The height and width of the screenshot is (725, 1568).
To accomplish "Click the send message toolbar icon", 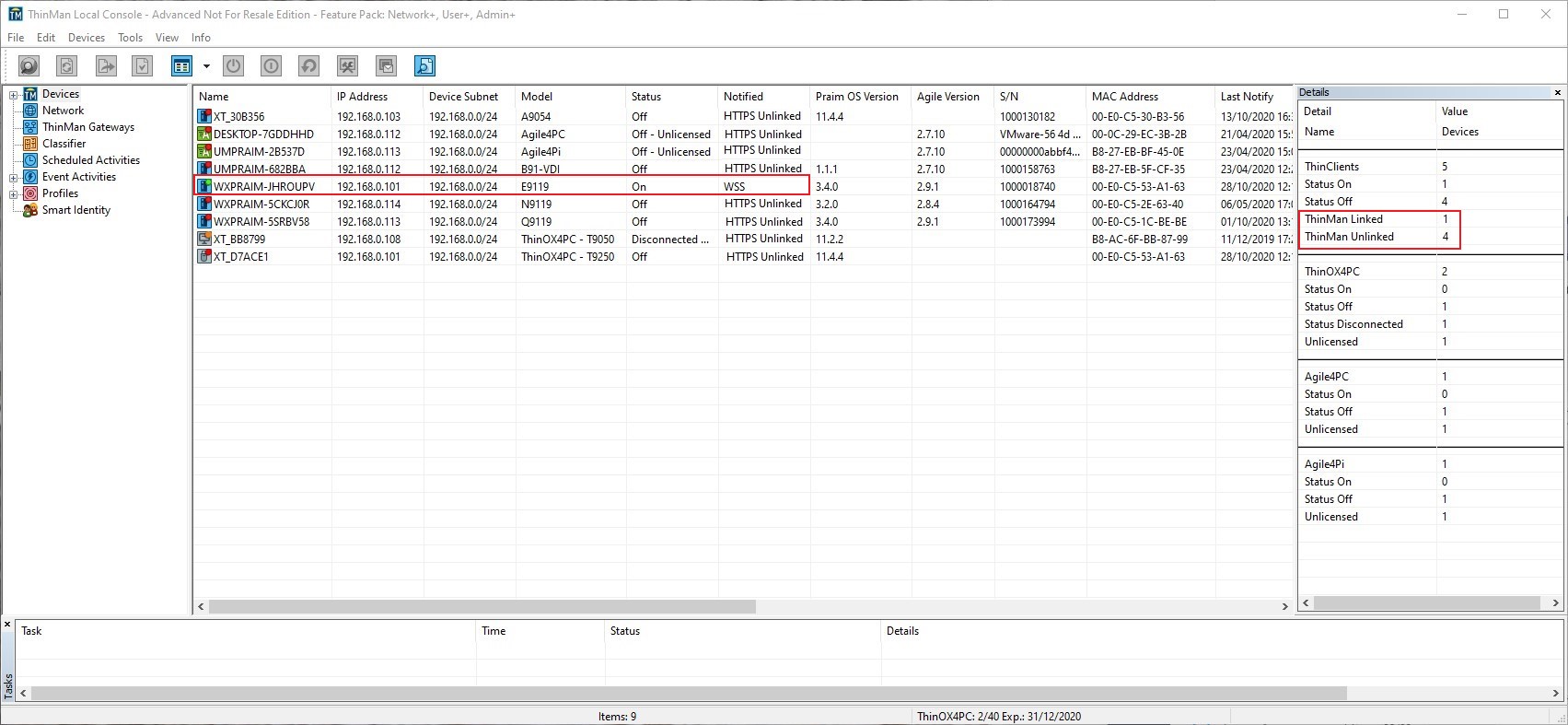I will point(386,65).
